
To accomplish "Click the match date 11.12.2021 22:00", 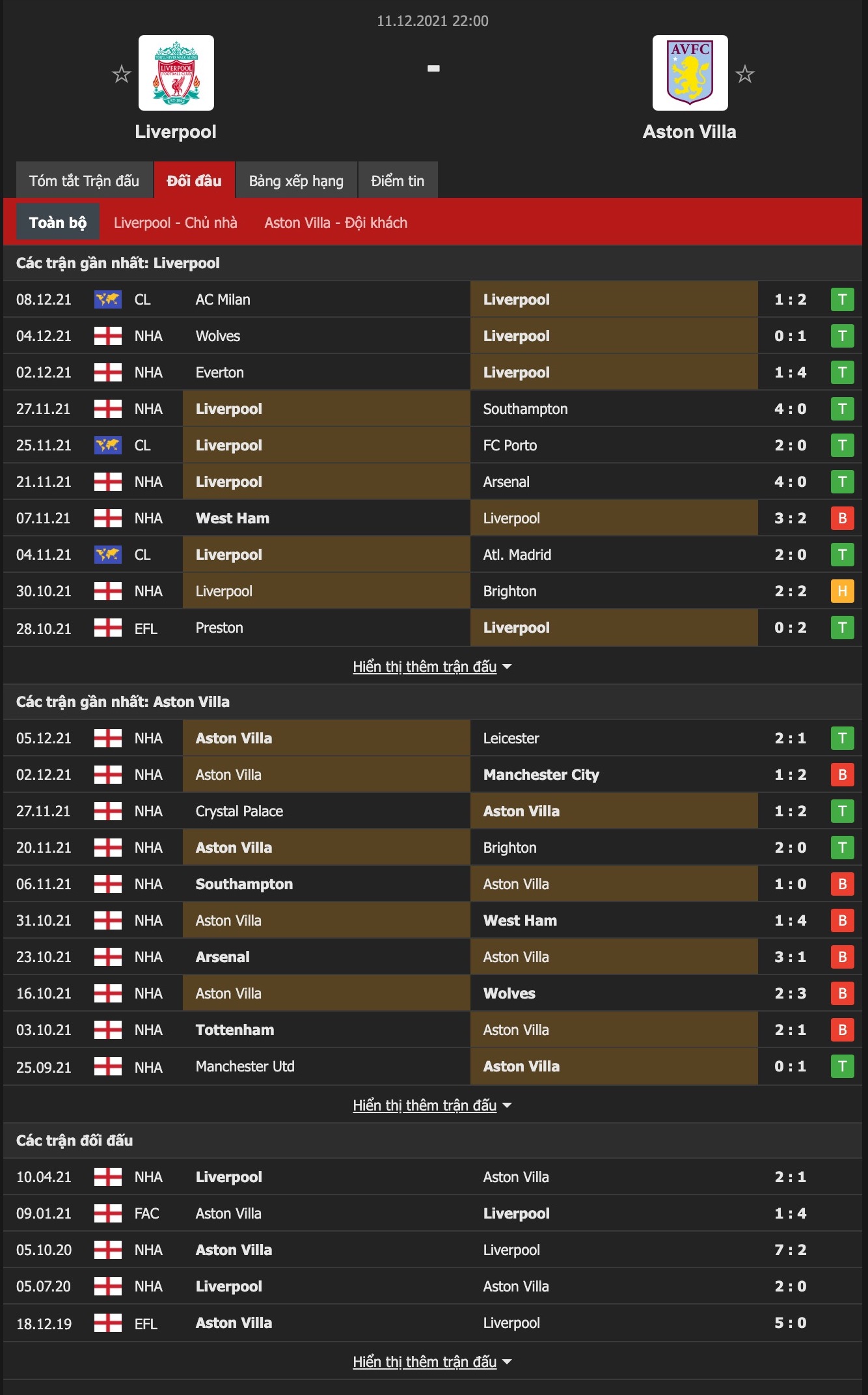I will [x=433, y=21].
